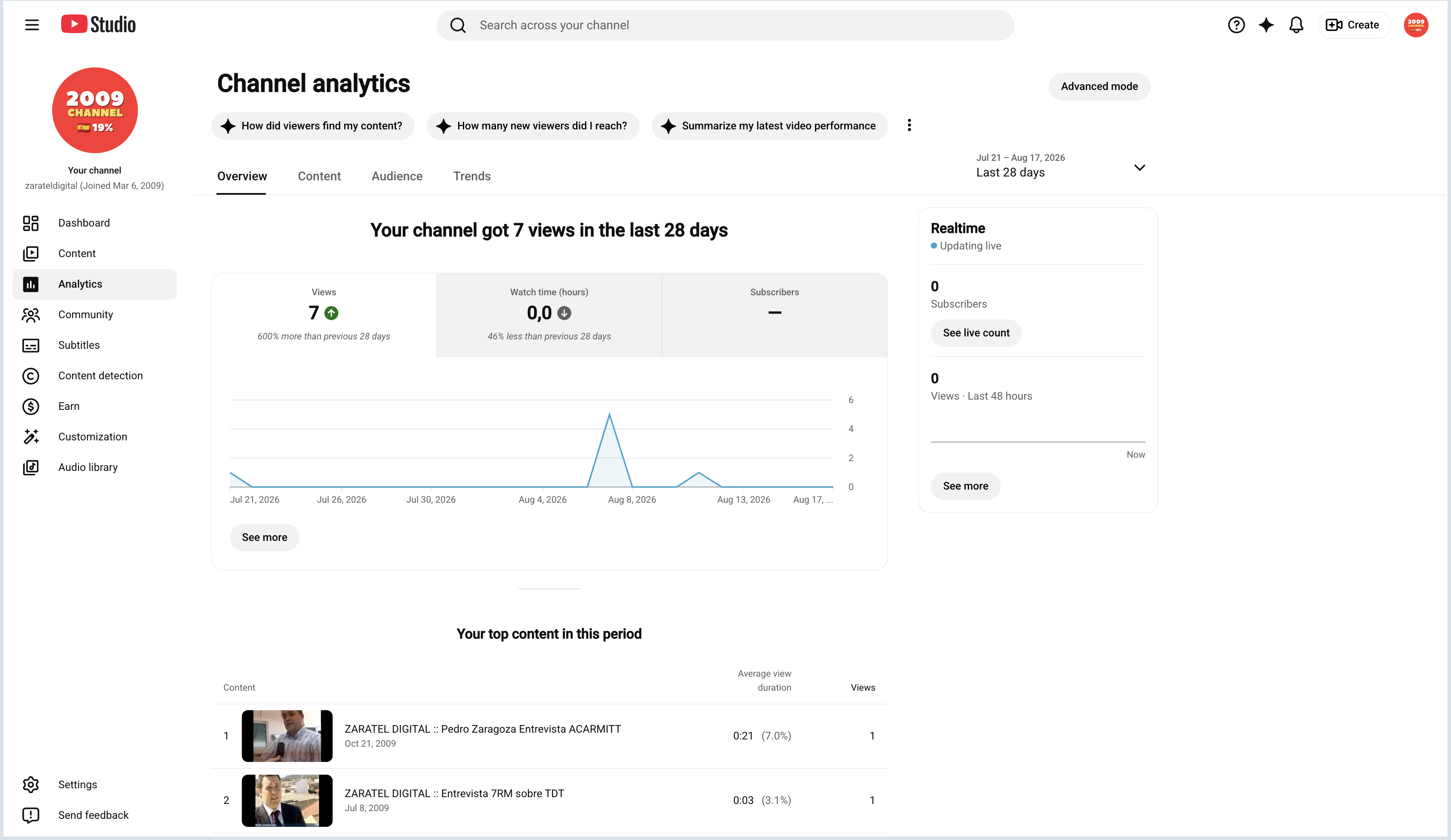Click the '0:21 (7.0%)' duration value
Image resolution: width=1451 pixels, height=840 pixels.
(x=762, y=736)
